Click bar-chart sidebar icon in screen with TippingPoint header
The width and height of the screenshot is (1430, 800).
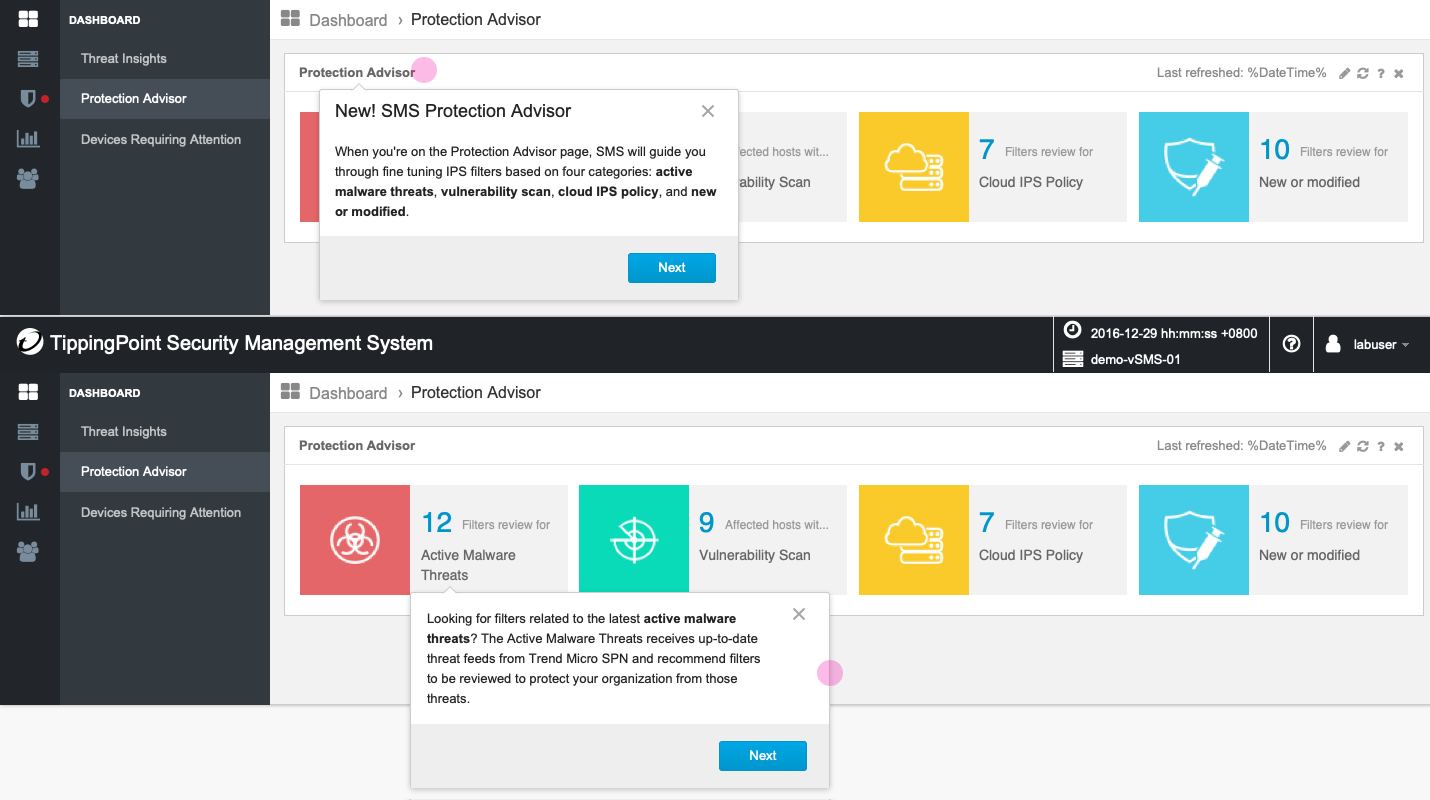click(x=28, y=511)
